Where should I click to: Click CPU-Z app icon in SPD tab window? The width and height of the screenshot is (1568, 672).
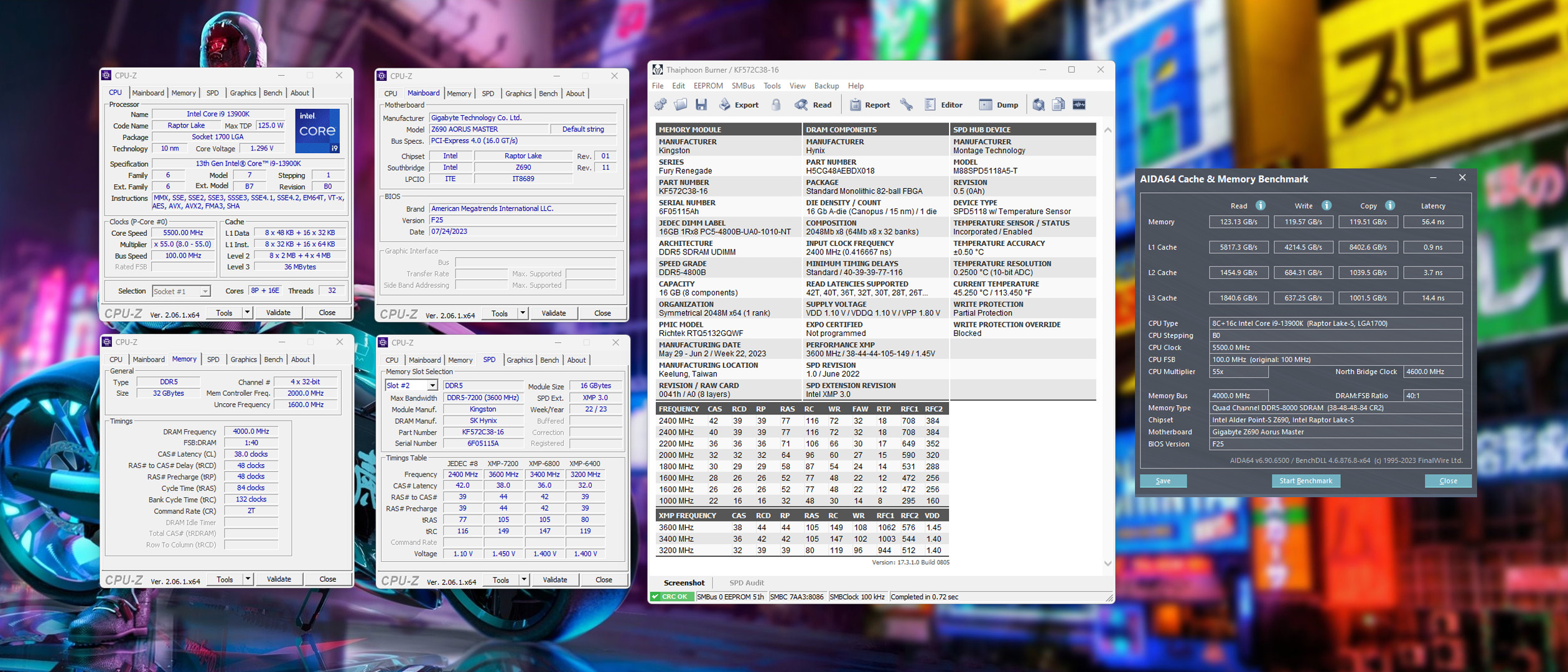click(x=383, y=342)
